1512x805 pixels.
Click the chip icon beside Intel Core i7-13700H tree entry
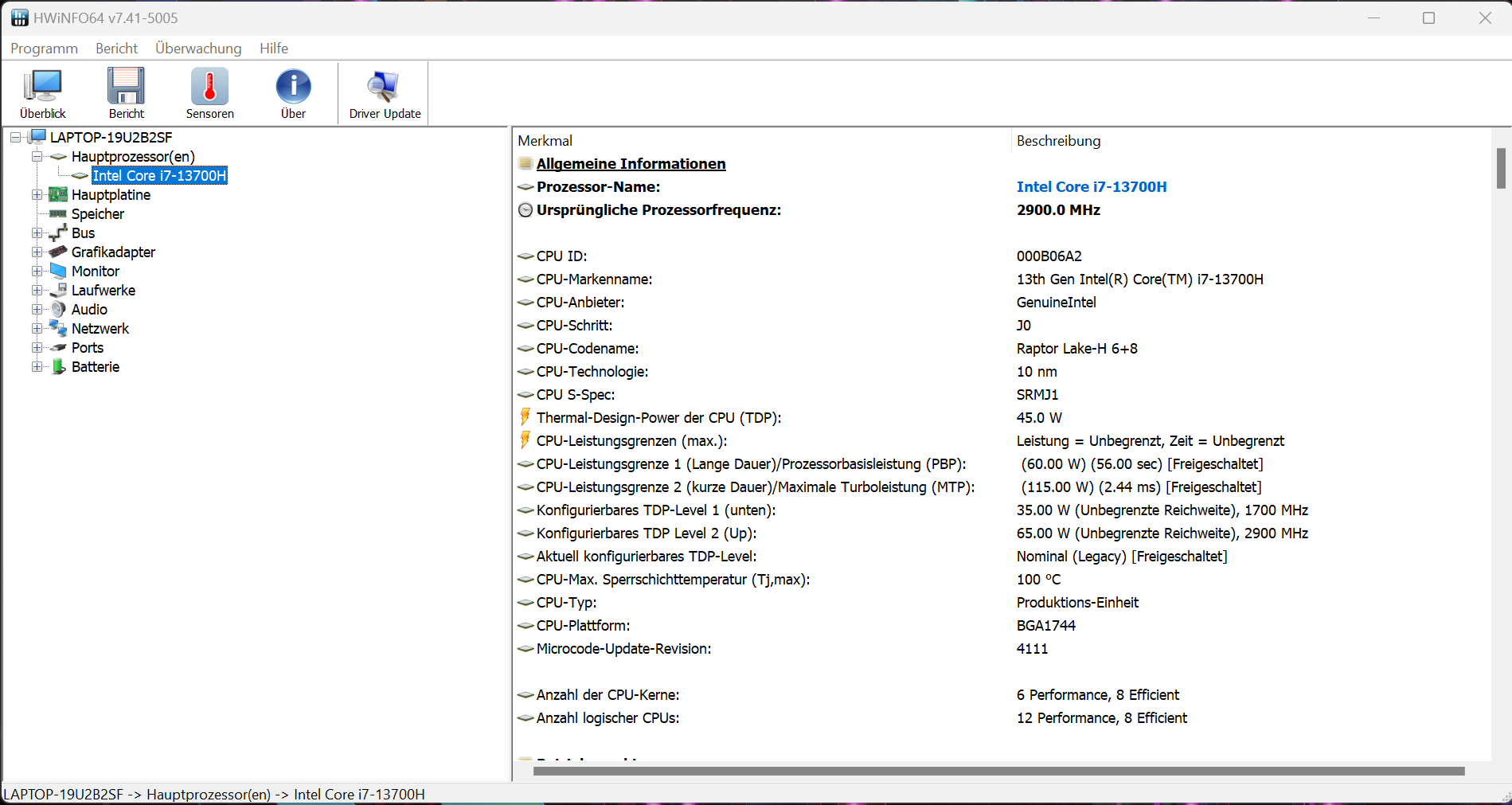(80, 175)
